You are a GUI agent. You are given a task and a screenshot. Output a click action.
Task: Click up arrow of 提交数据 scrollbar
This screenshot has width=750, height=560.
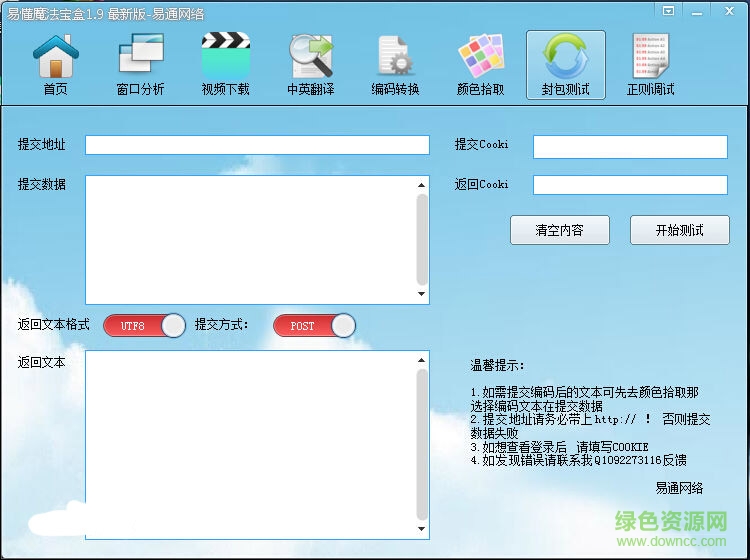pyautogui.click(x=421, y=185)
